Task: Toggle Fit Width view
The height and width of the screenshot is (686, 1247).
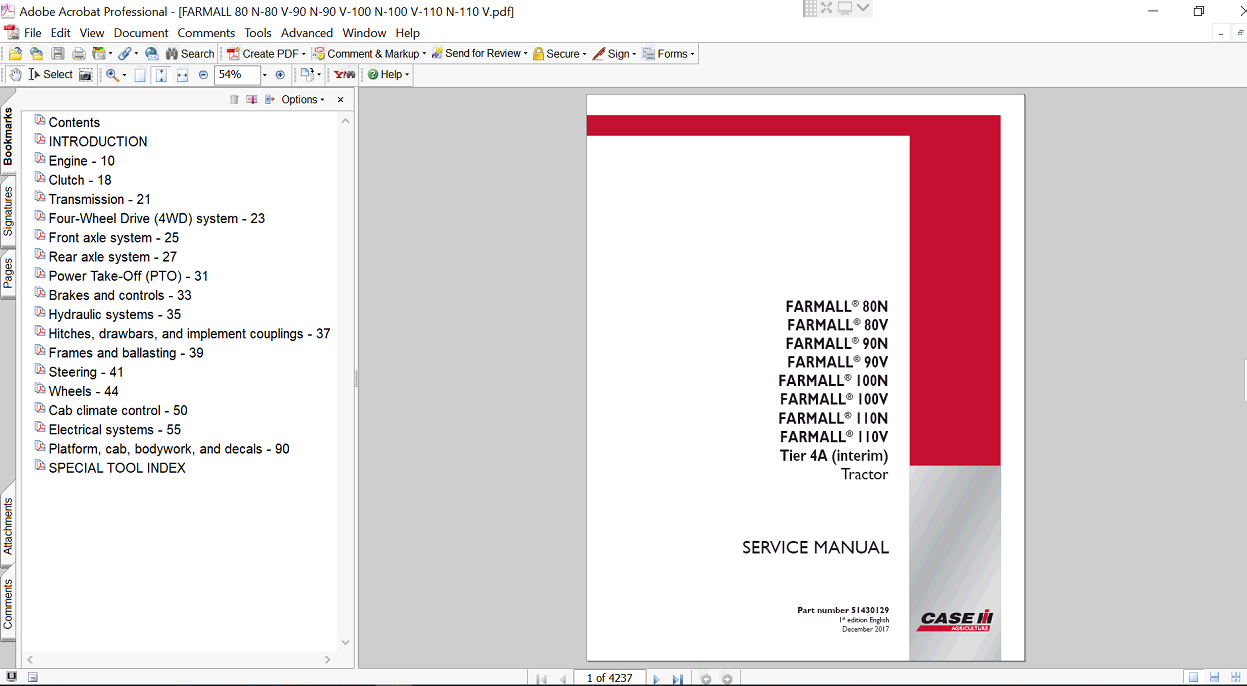Action: (182, 75)
